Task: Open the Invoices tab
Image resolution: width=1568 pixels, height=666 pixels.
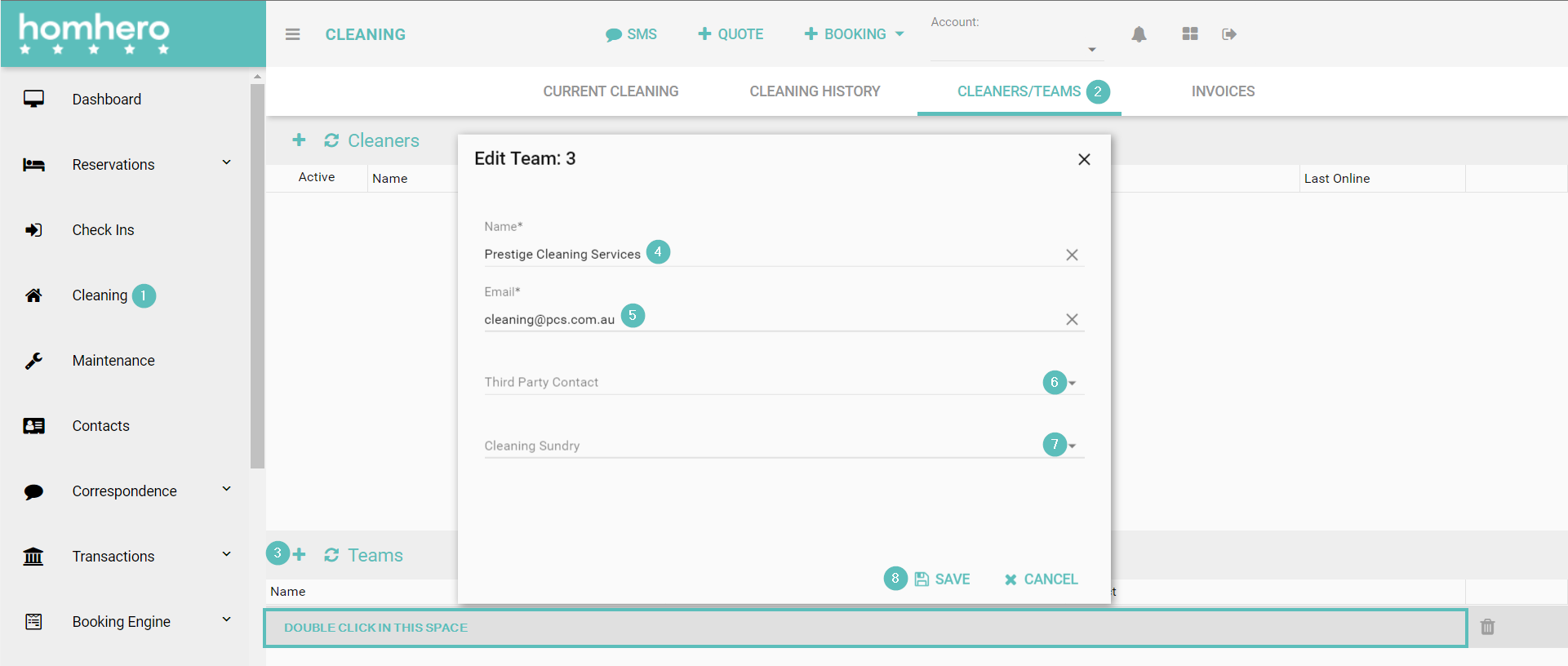Action: (x=1223, y=91)
